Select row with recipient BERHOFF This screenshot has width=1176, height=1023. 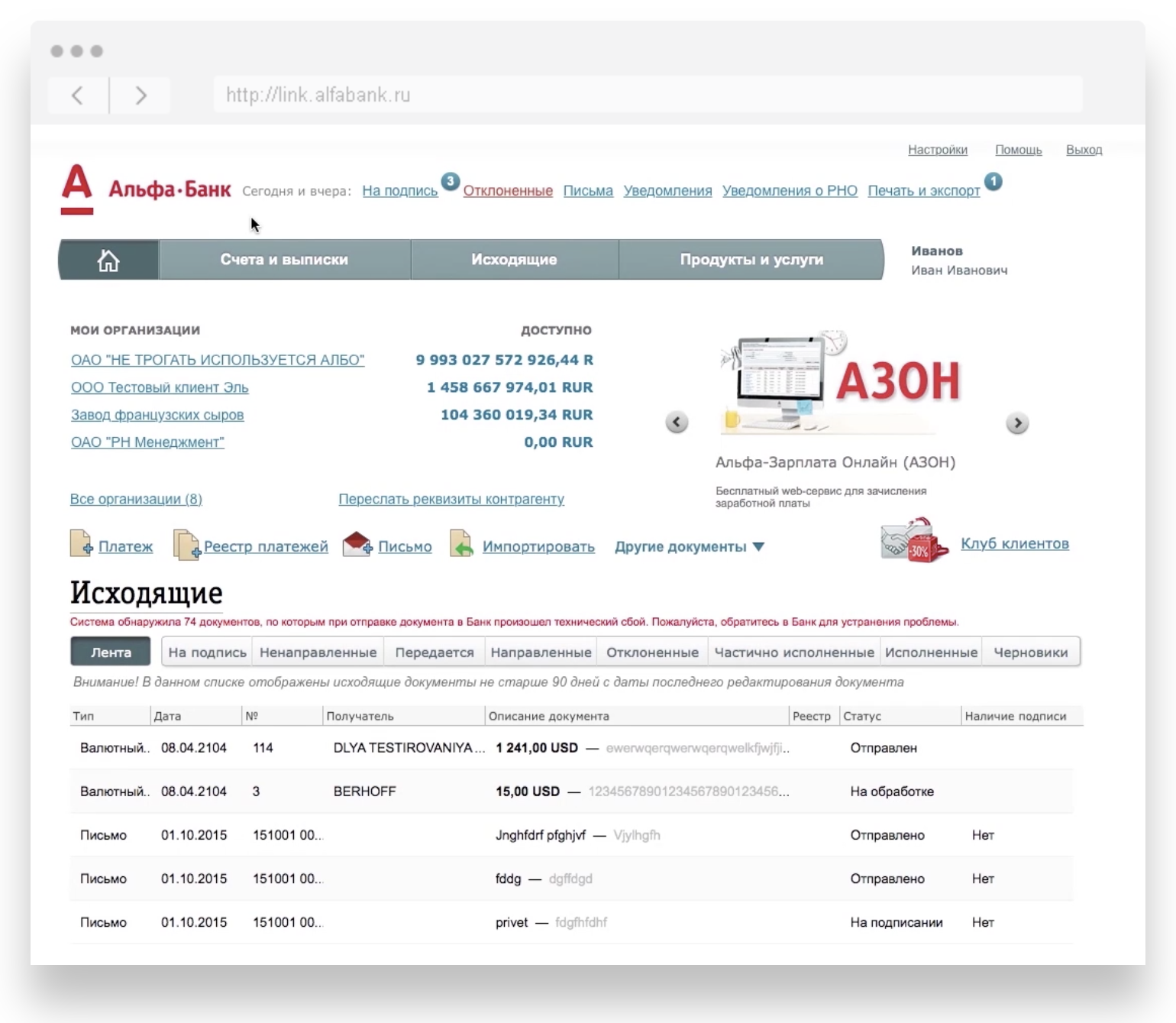[x=571, y=792]
